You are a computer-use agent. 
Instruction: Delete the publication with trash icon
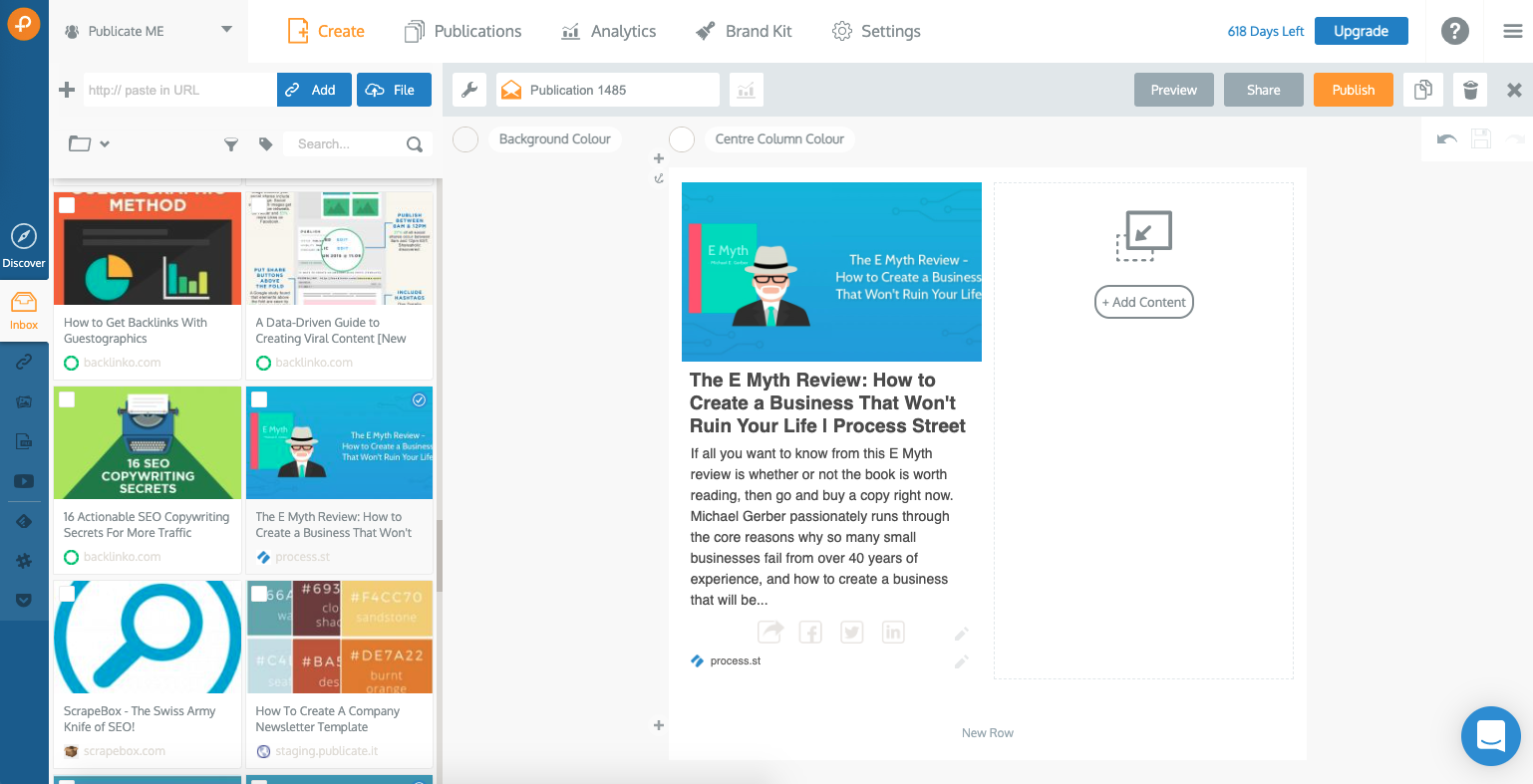1470,90
